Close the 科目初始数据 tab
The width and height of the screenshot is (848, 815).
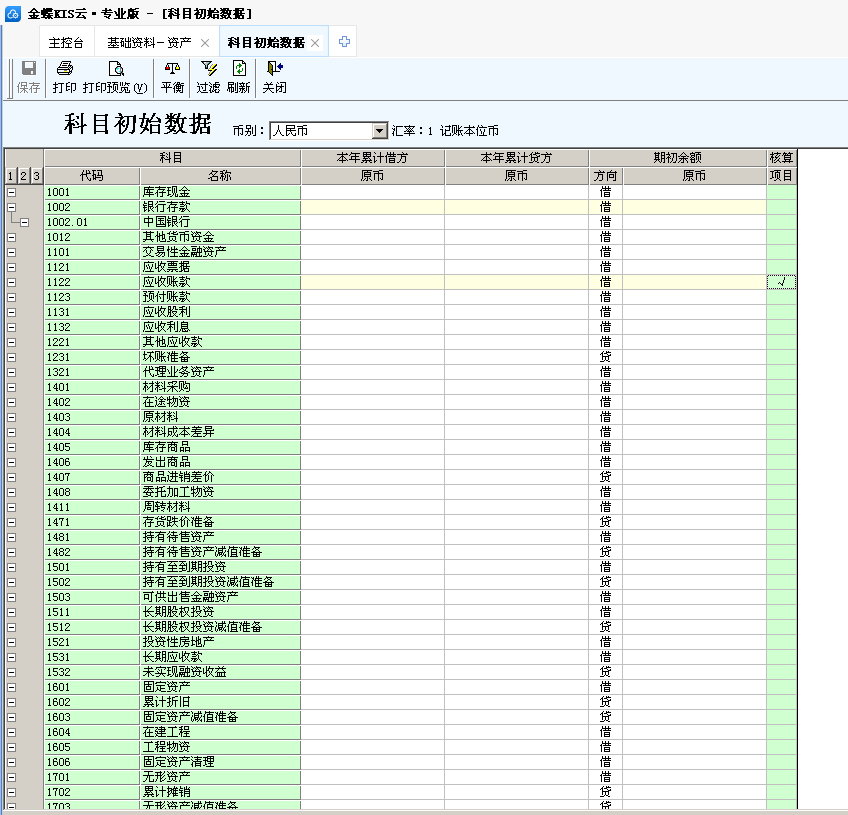click(x=315, y=43)
